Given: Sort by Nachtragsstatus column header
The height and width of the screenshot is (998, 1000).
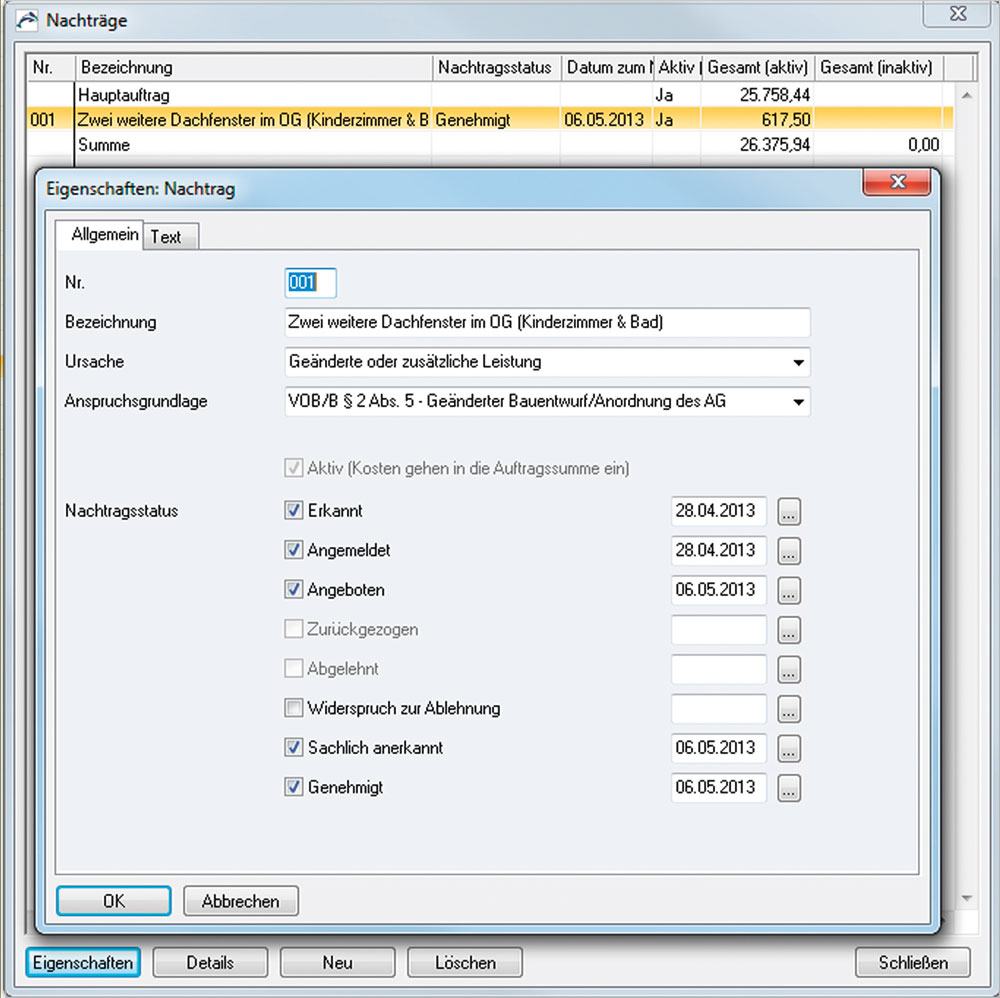Looking at the screenshot, I should tap(495, 68).
